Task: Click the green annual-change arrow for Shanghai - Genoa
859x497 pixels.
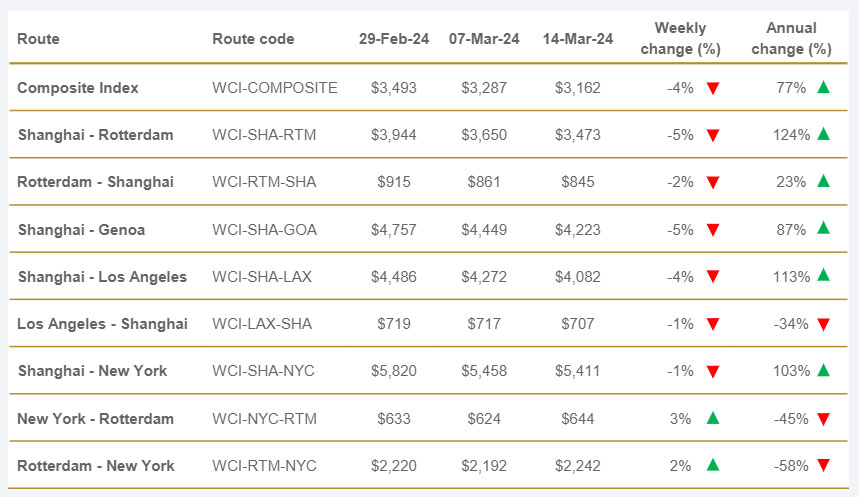Action: tap(823, 228)
